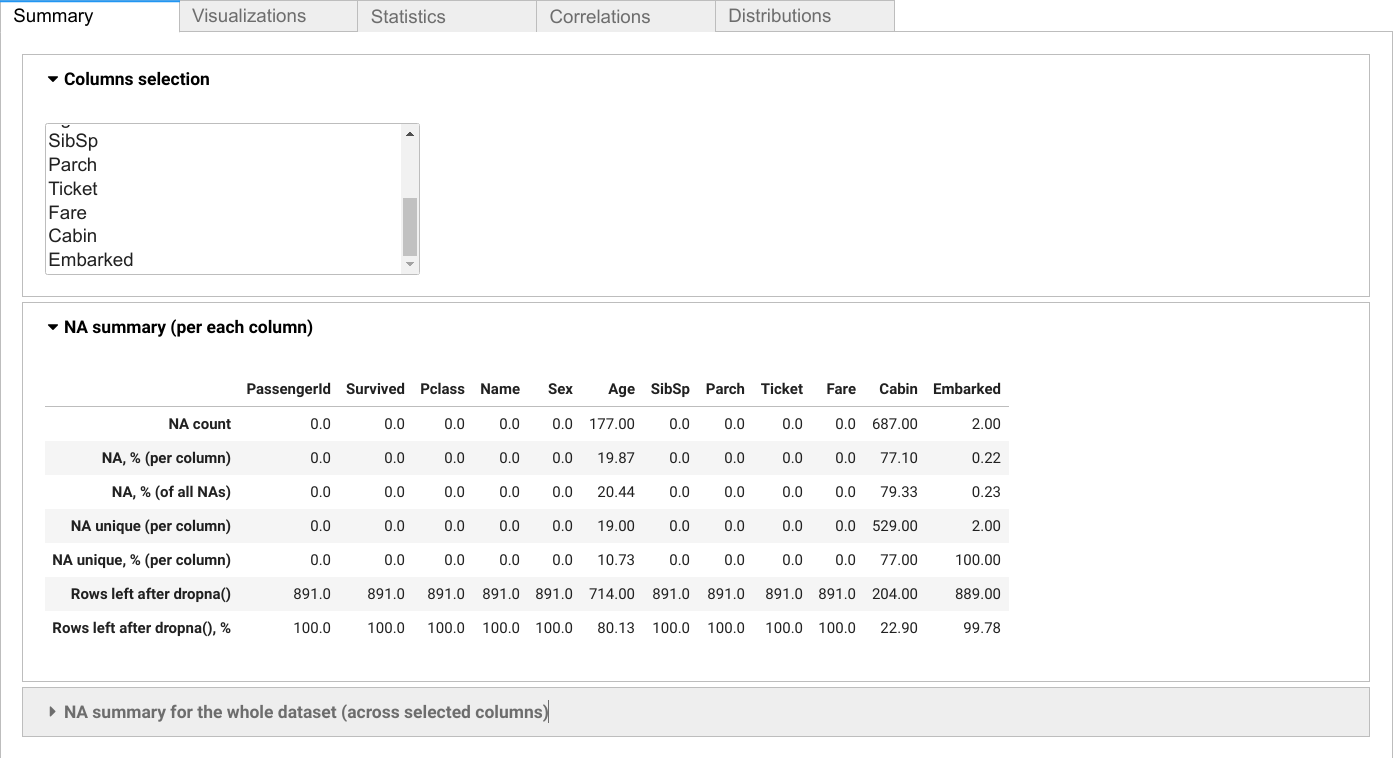Click the column list scrollbar thumb
The width and height of the screenshot is (1393, 758).
click(410, 226)
